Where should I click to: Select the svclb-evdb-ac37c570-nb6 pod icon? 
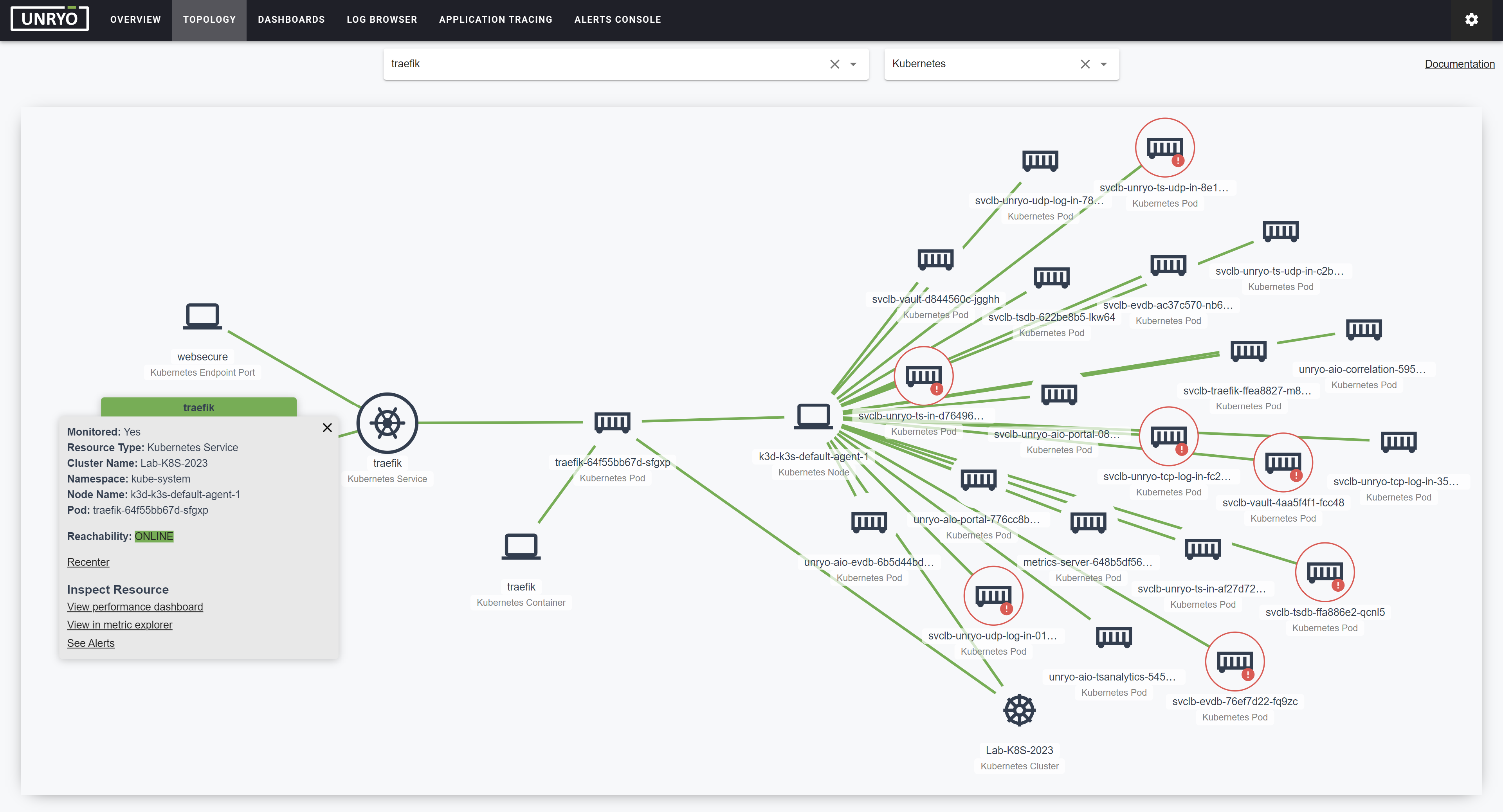(x=1168, y=265)
